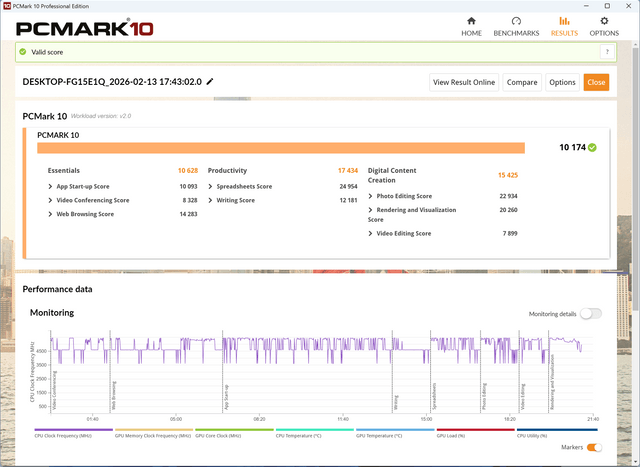The image size is (640, 467).
Task: Click the orange PCMARK 10 score bar
Action: [281, 148]
